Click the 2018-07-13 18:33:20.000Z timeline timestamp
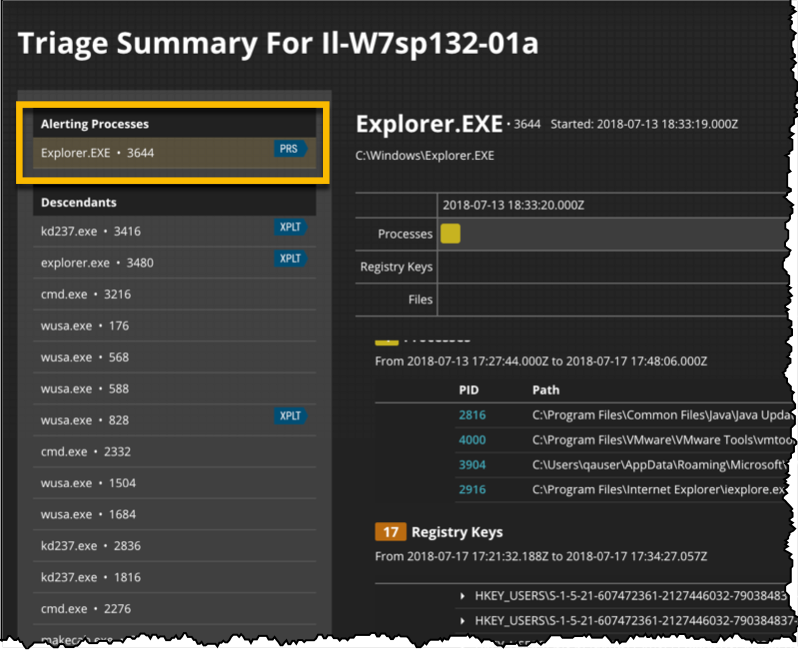798x650 pixels. [x=514, y=206]
